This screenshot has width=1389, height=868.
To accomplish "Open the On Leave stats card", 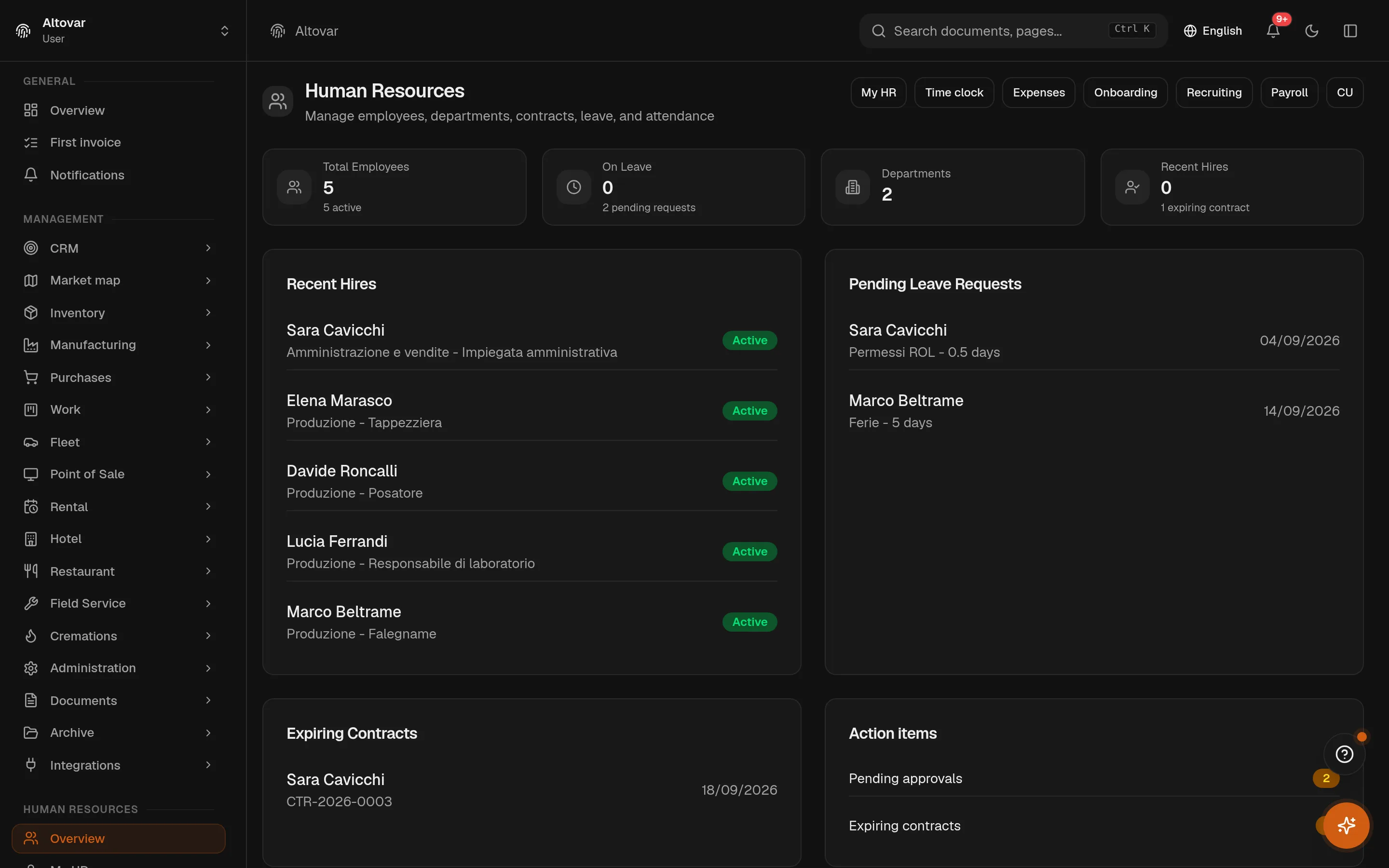I will (673, 187).
